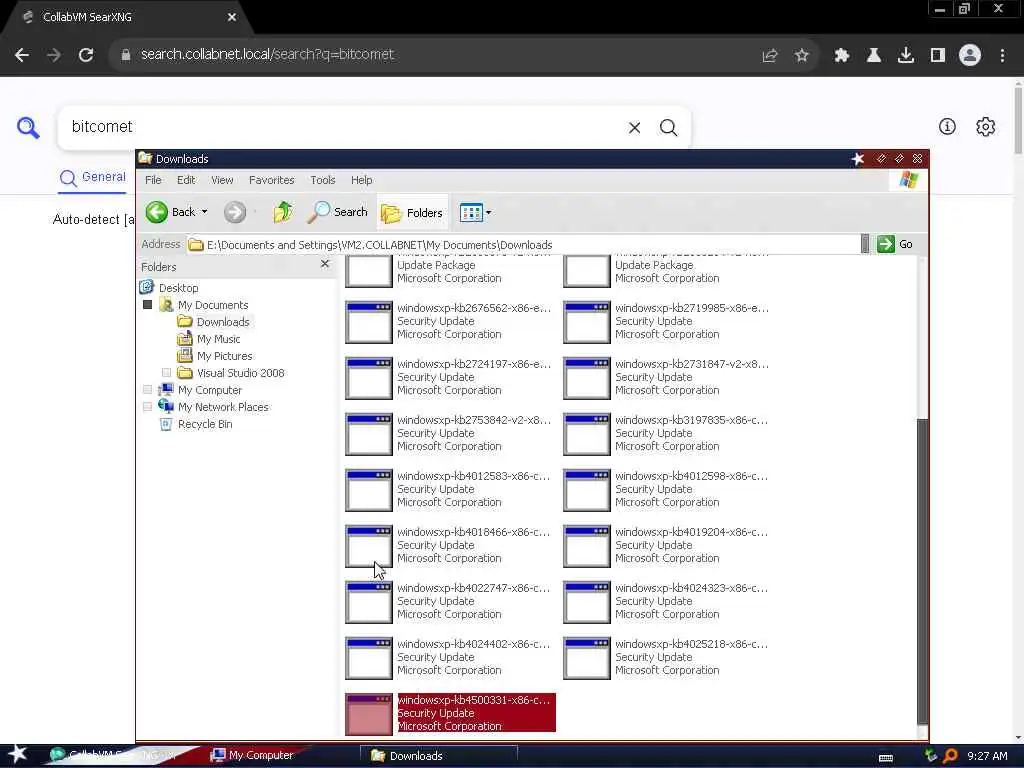This screenshot has height=768, width=1024.
Task: Expand the My Computer tree node
Action: 148,390
